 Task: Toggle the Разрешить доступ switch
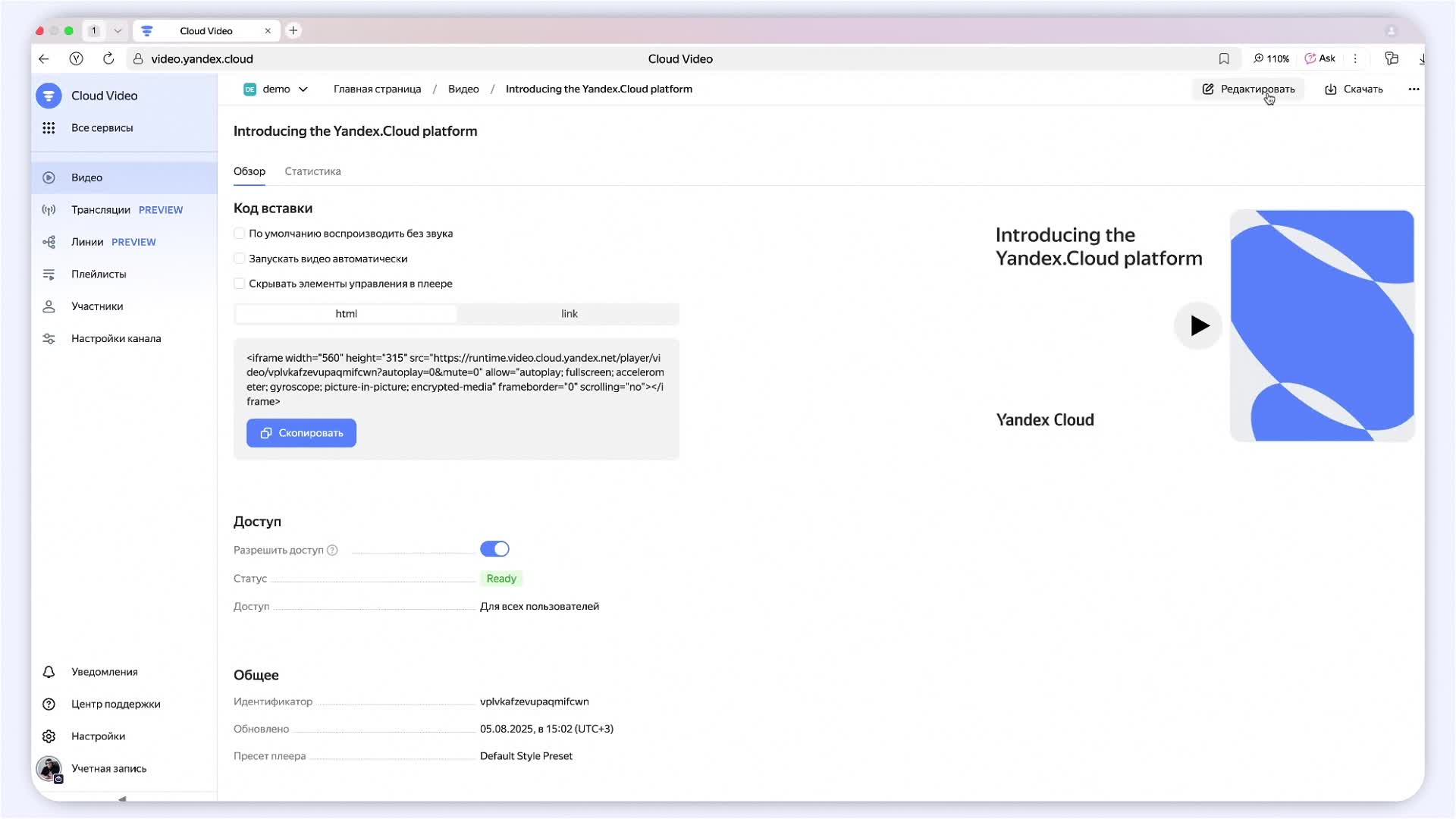494,549
